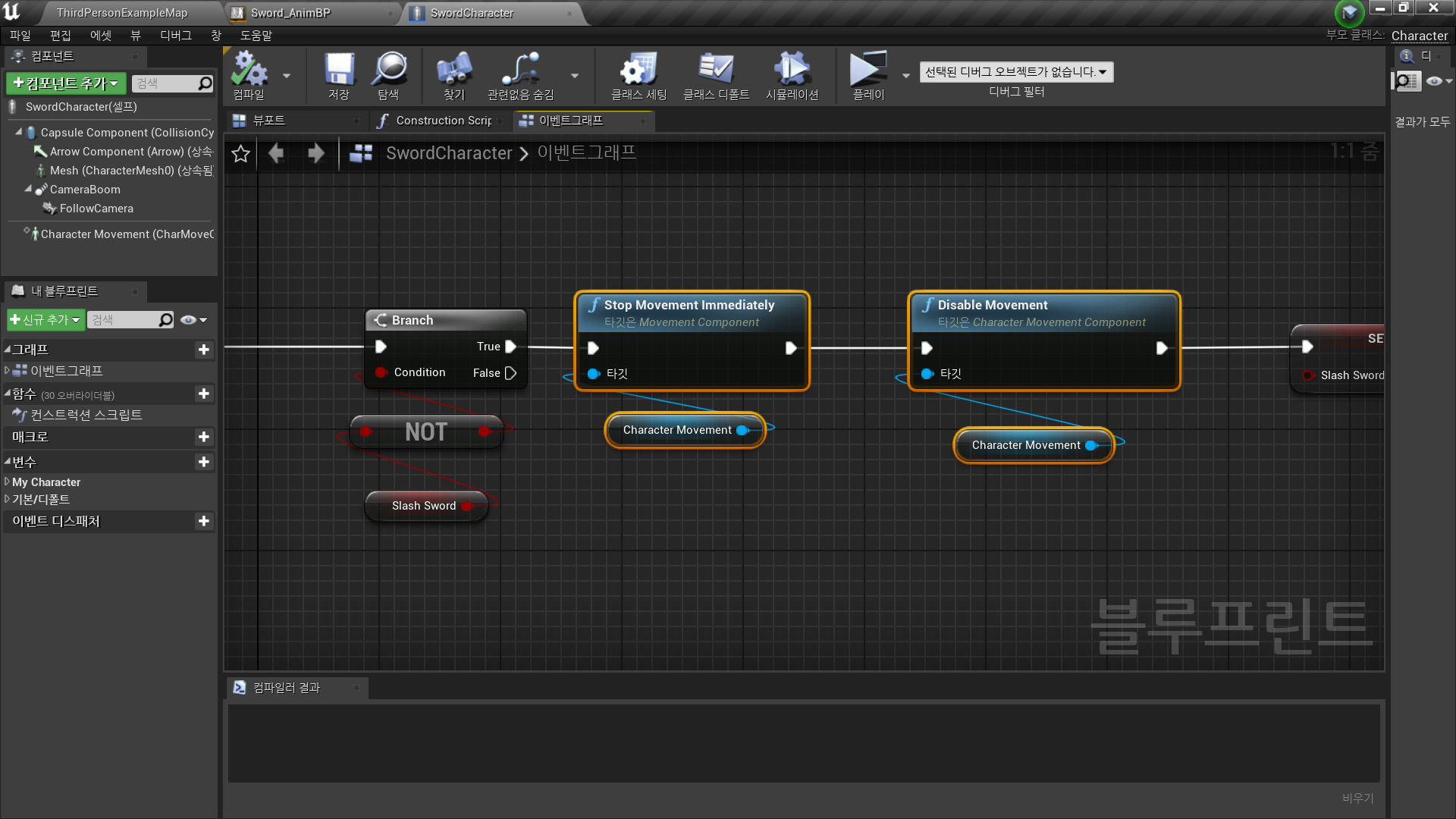Viewport: 1456px width, 819px height.
Task: Open Class Settings gear icon
Action: [639, 70]
